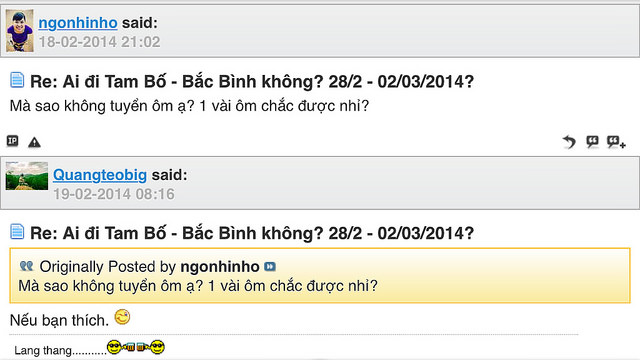Viewport: 640px width, 360px height.
Task: Click the quoted author name ngonhinho
Action: click(220, 267)
